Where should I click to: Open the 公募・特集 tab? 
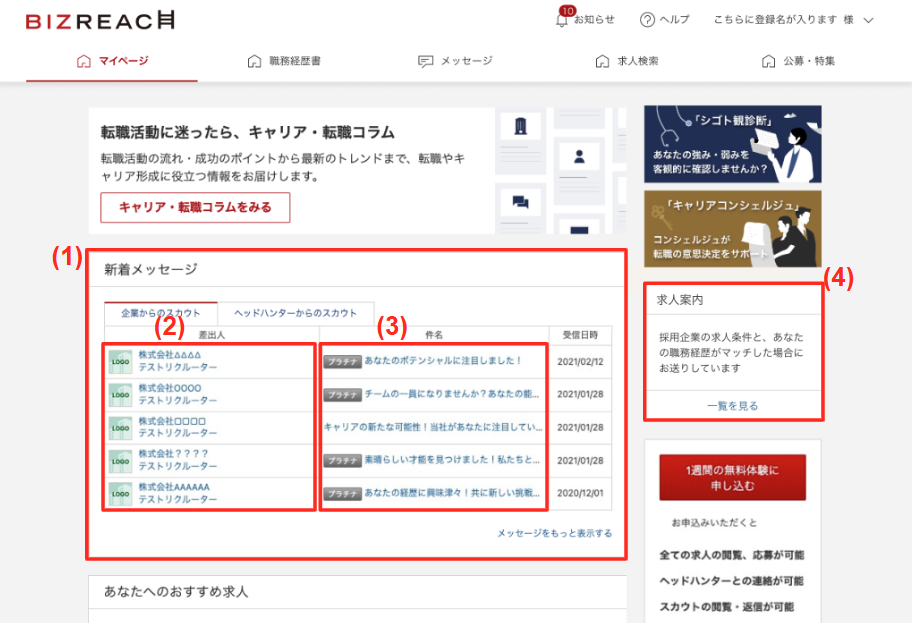[x=799, y=61]
